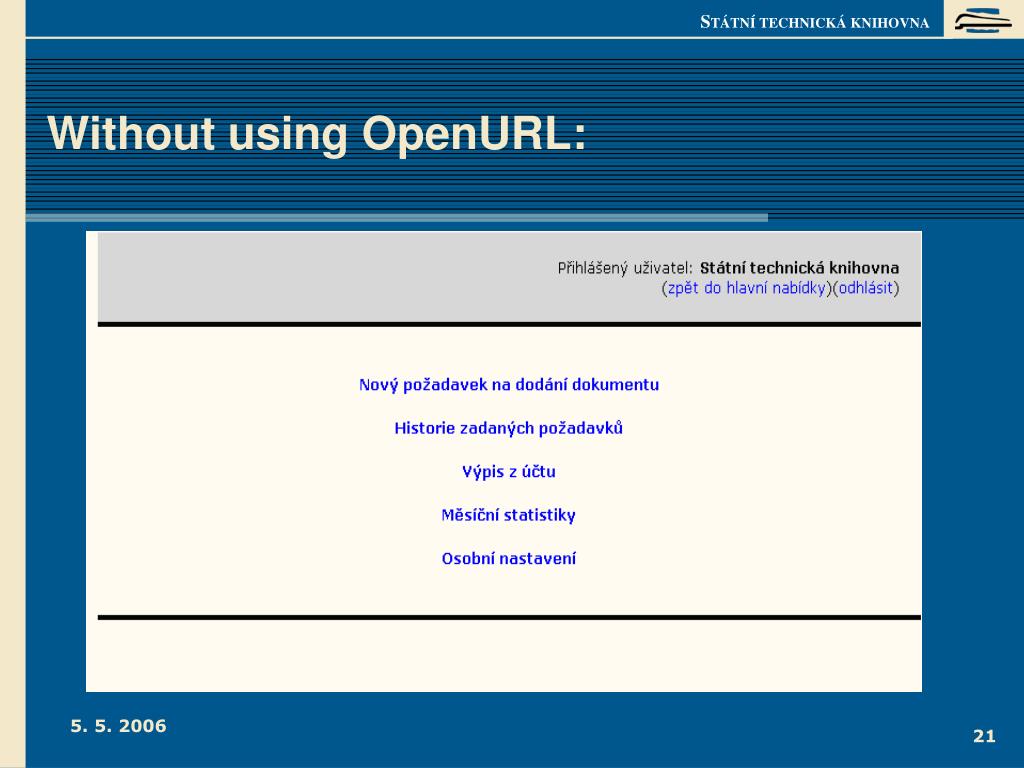Log out via the 'odhlásit' link
Viewport: 1024px width, 768px height.
pyautogui.click(x=865, y=288)
